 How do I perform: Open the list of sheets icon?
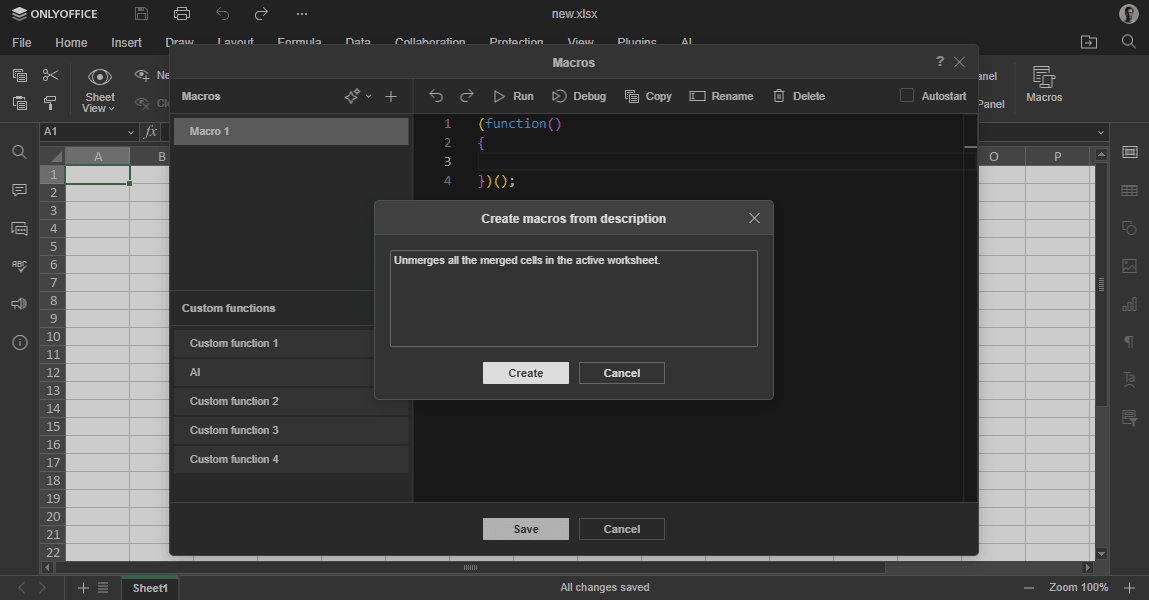pyautogui.click(x=103, y=588)
